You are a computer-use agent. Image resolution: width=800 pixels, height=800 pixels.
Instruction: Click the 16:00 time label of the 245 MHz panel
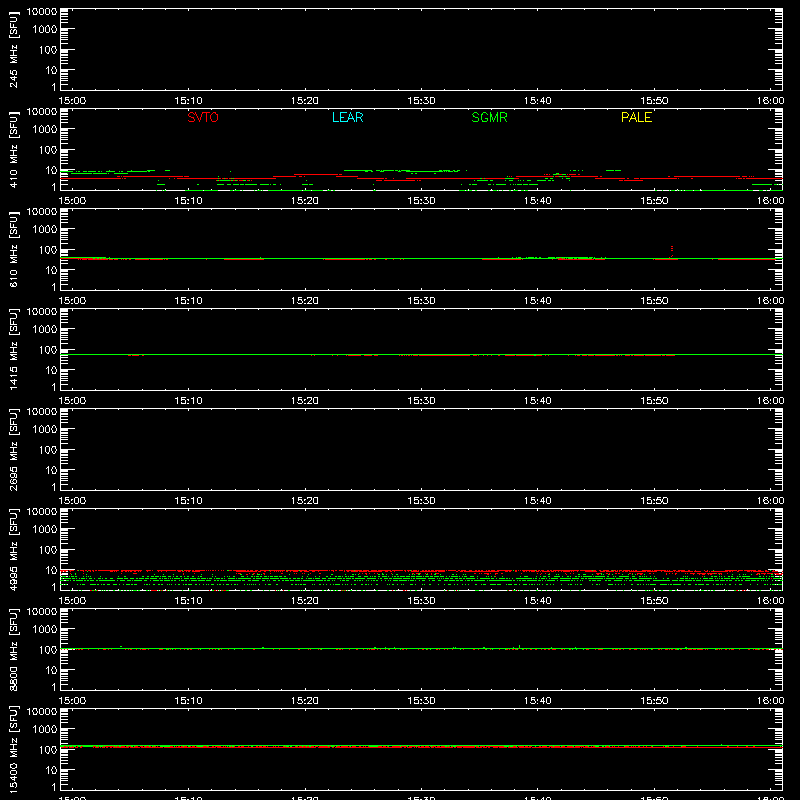(770, 101)
